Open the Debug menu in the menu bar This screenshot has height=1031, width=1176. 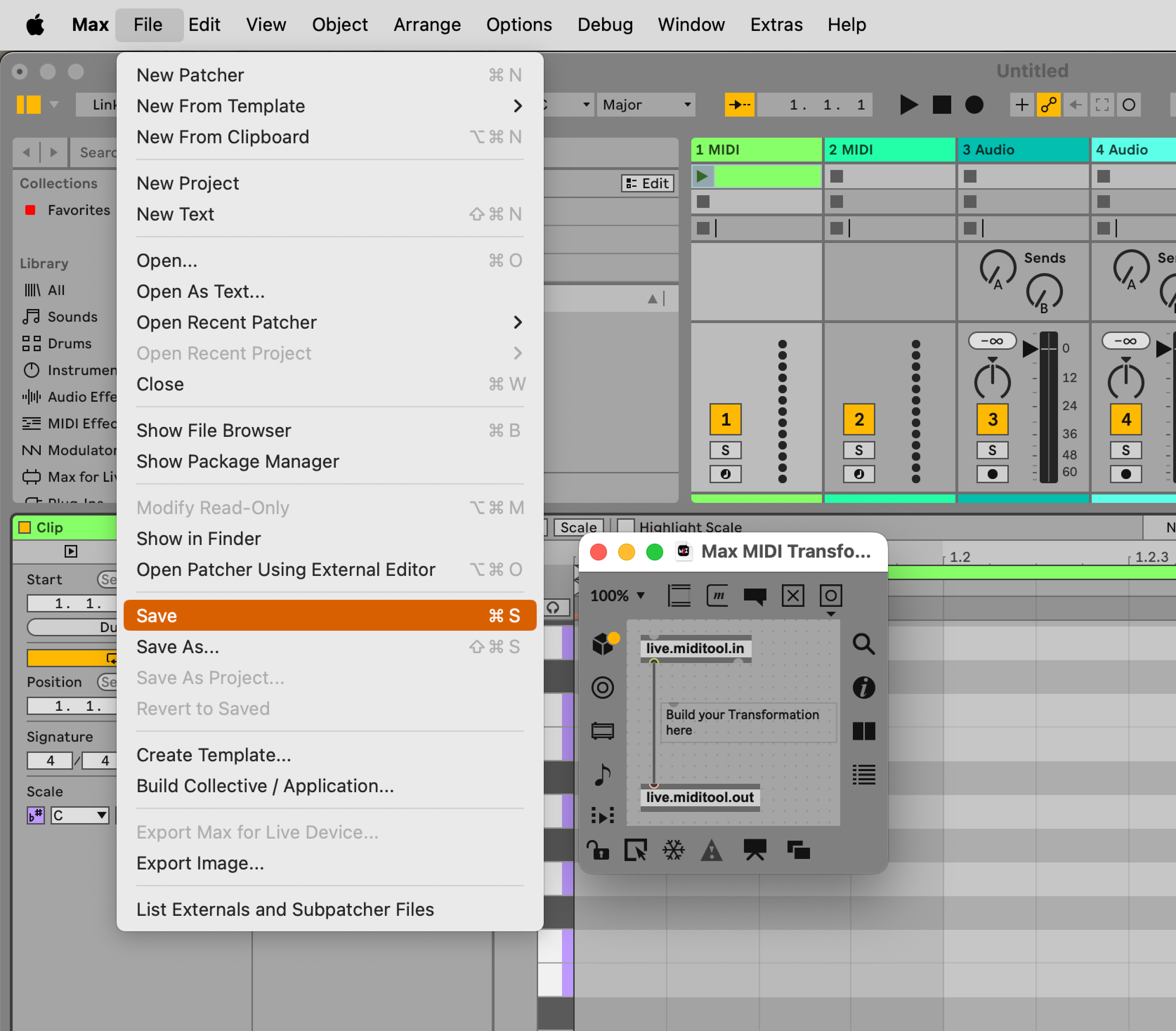coord(605,25)
